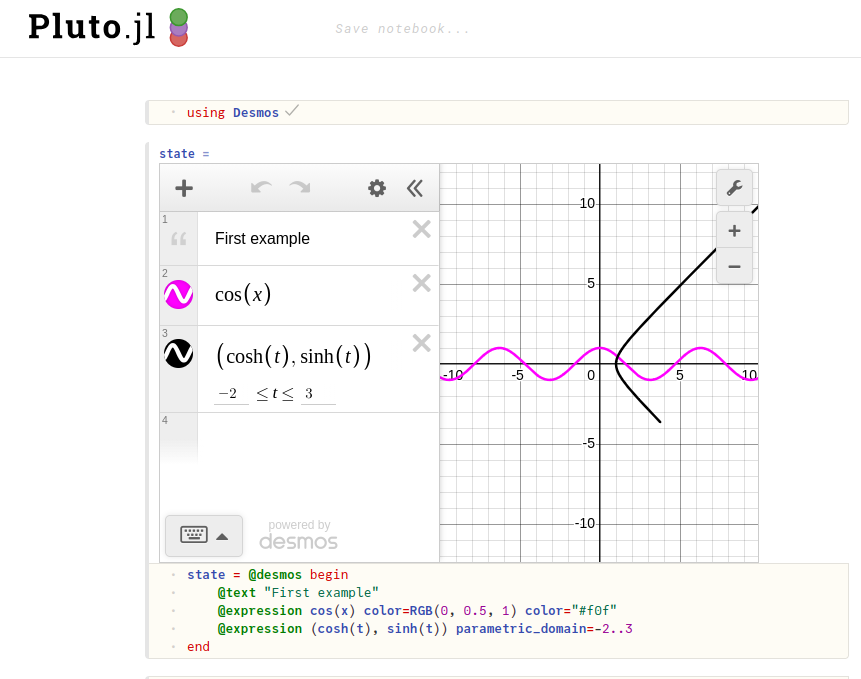Click the Save notebook path field

(x=402, y=29)
